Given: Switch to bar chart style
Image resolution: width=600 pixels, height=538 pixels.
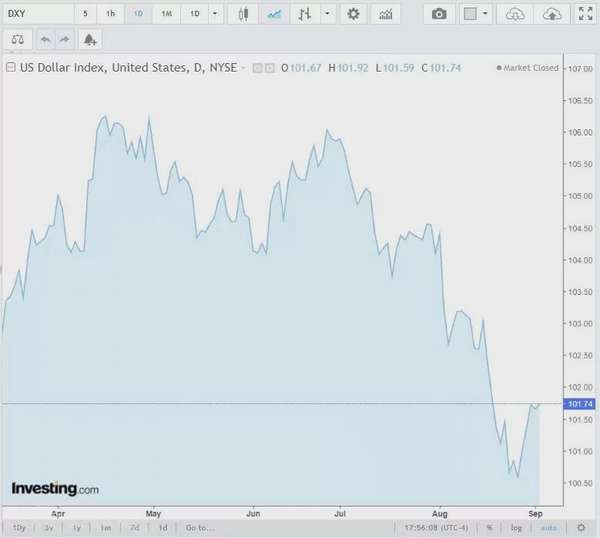Looking at the screenshot, I should 305,14.
